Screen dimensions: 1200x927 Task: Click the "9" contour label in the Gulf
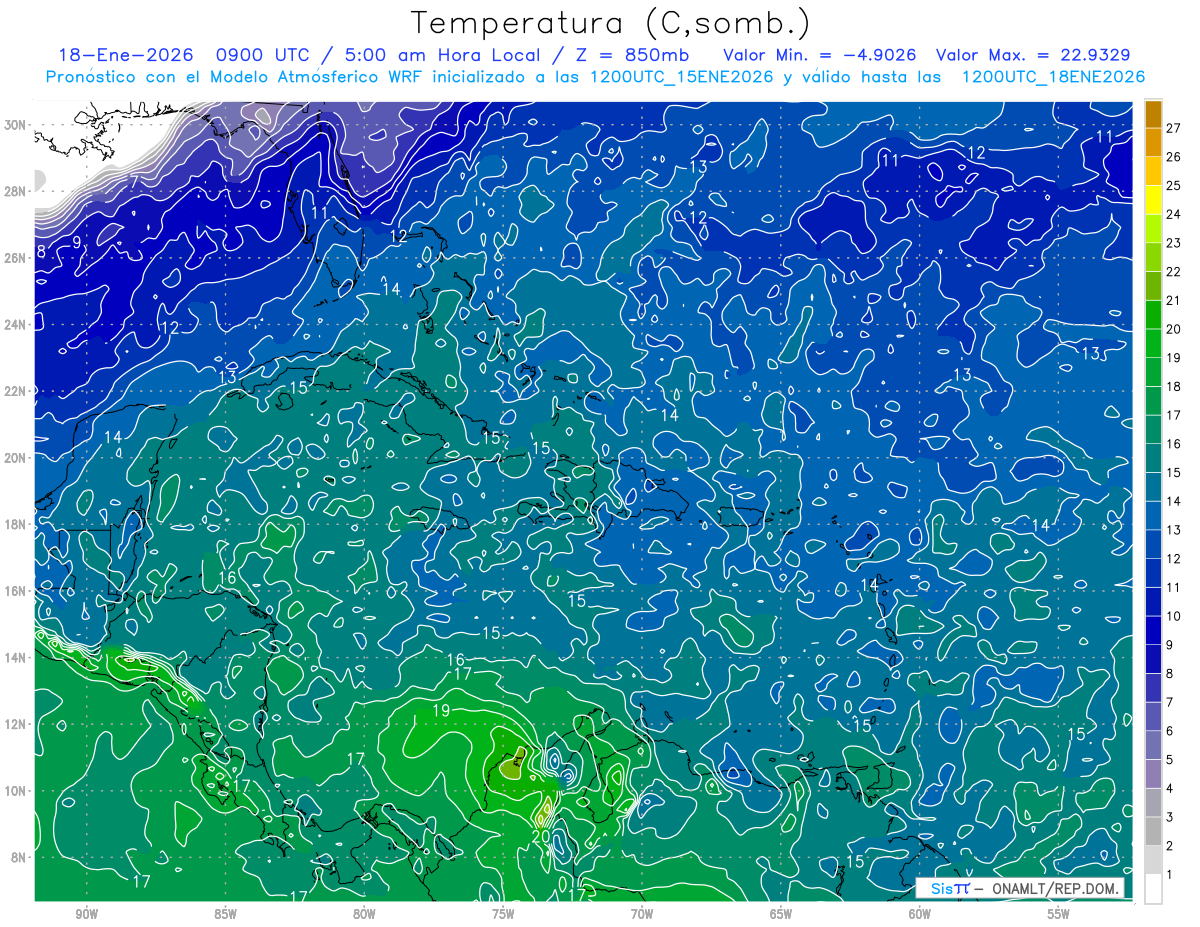coord(76,243)
